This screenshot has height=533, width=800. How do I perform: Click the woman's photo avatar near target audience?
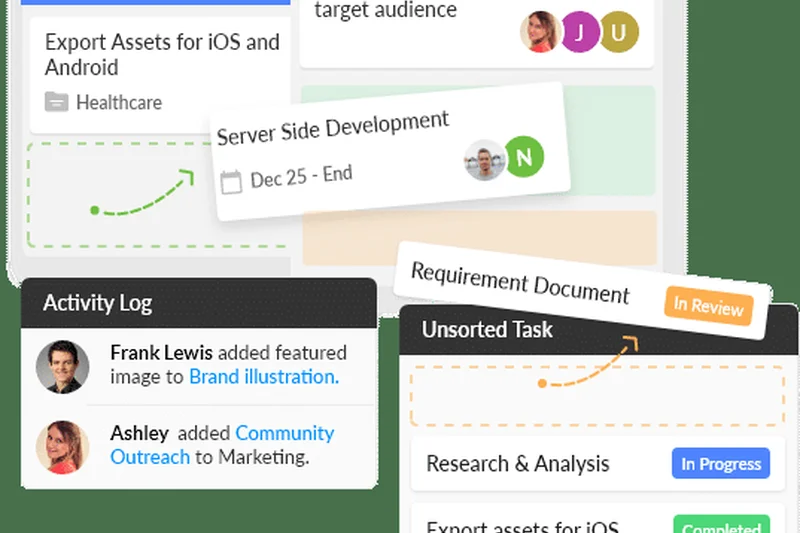point(540,33)
